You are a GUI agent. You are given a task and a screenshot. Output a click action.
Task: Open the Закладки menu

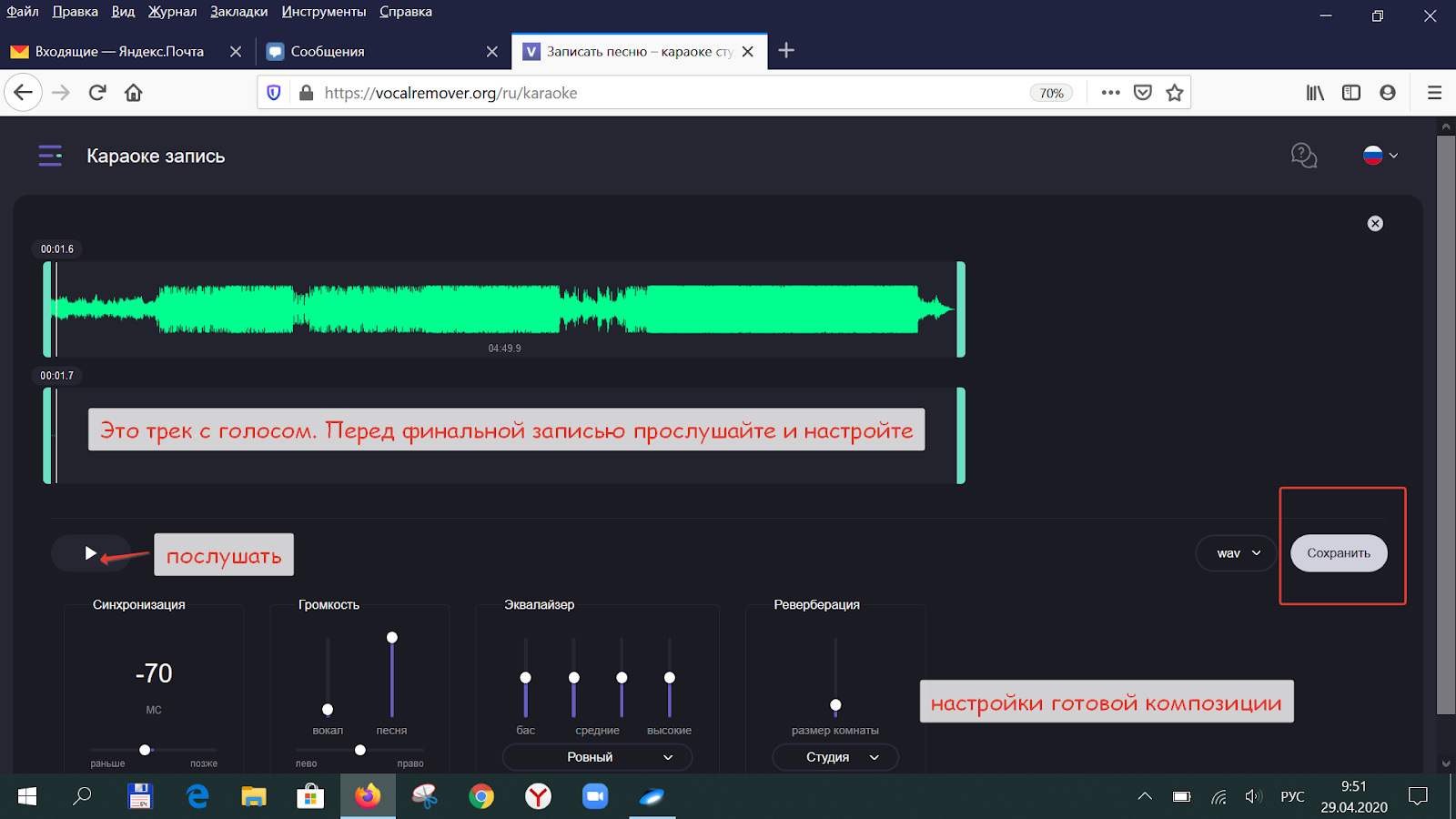tap(238, 12)
